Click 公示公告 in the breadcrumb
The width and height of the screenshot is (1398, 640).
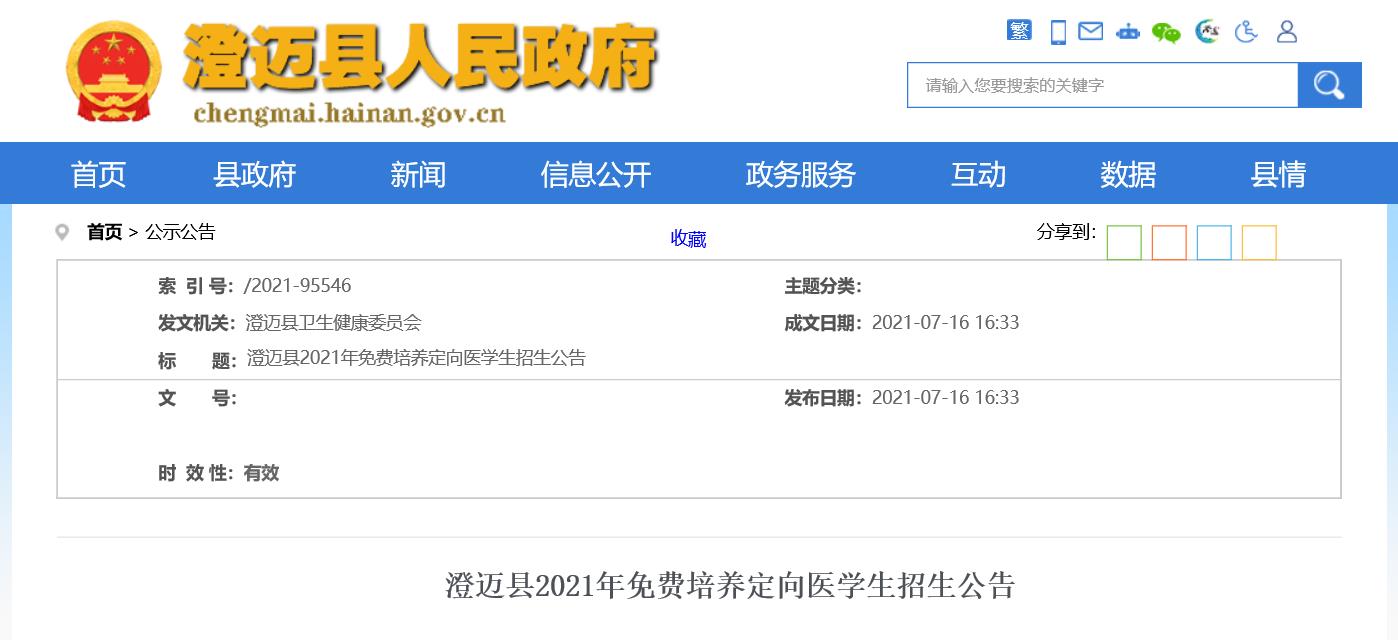180,232
